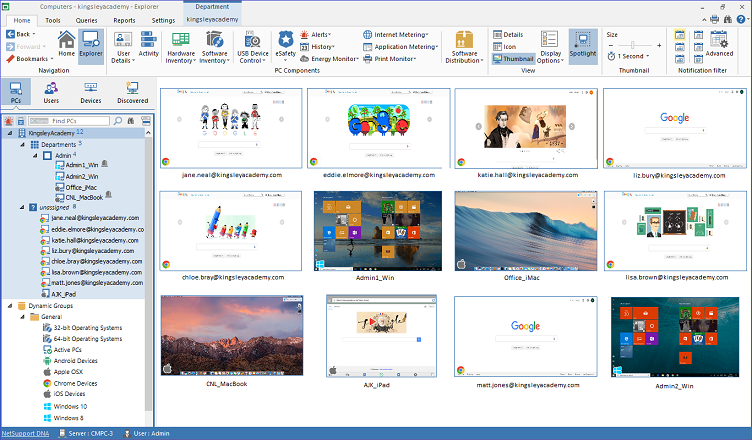Image resolution: width=752 pixels, height=440 pixels.
Task: Open the CNL_MacBook thumbnail
Action: coord(232,335)
